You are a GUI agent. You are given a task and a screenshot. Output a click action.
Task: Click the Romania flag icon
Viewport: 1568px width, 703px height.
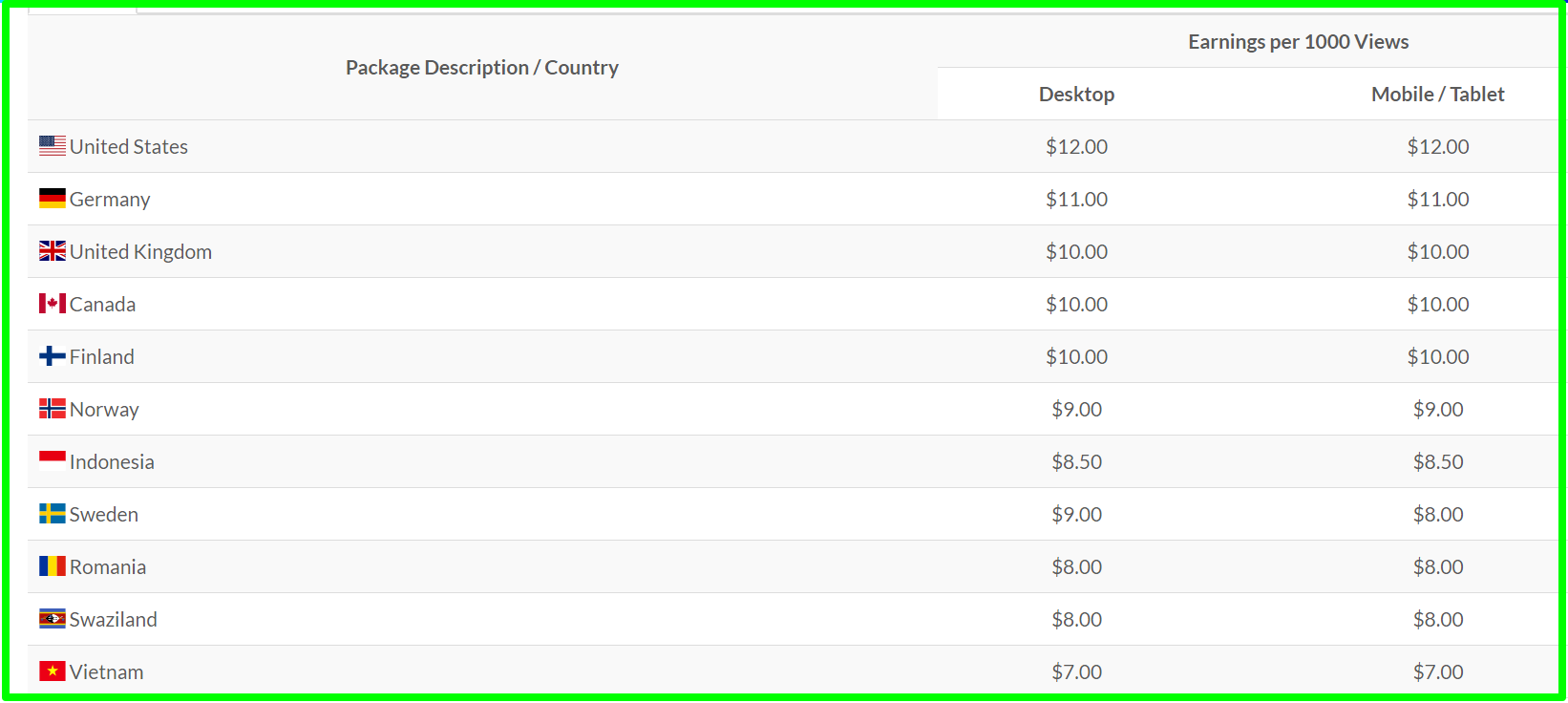click(x=53, y=565)
